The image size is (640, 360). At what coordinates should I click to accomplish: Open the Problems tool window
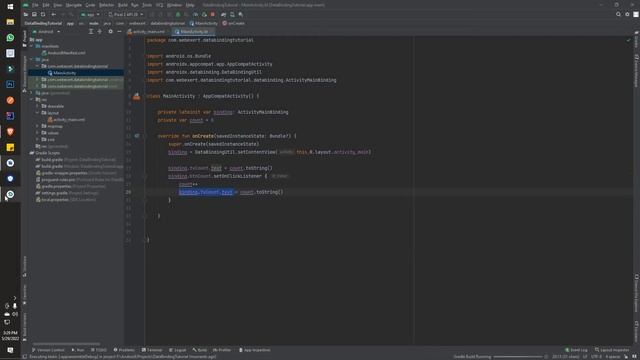(x=124, y=350)
